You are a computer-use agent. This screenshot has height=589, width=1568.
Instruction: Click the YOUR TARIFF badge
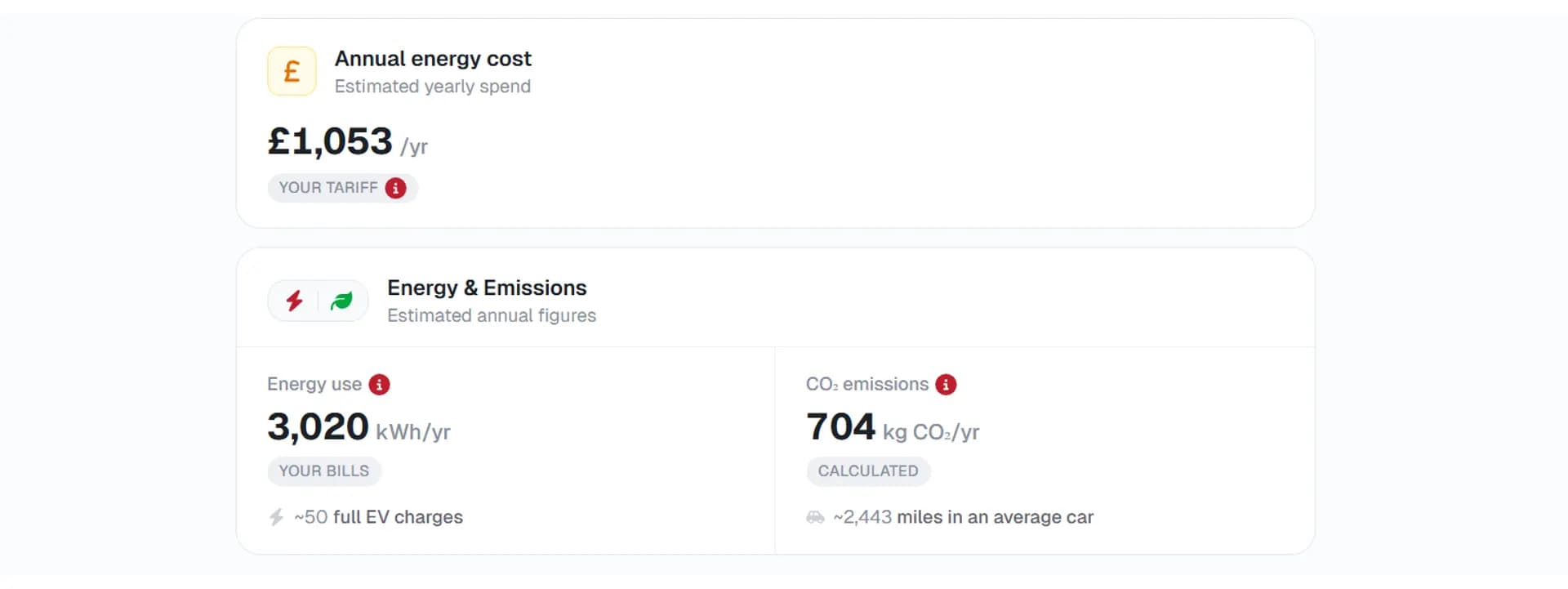[342, 188]
